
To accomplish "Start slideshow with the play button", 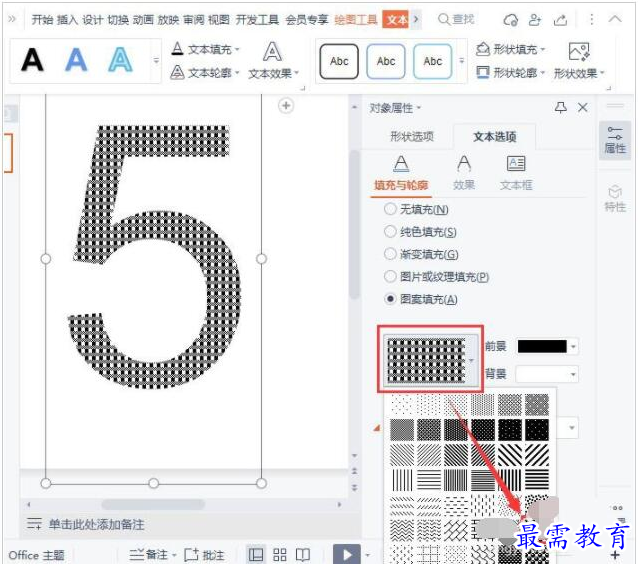I will pos(346,555).
